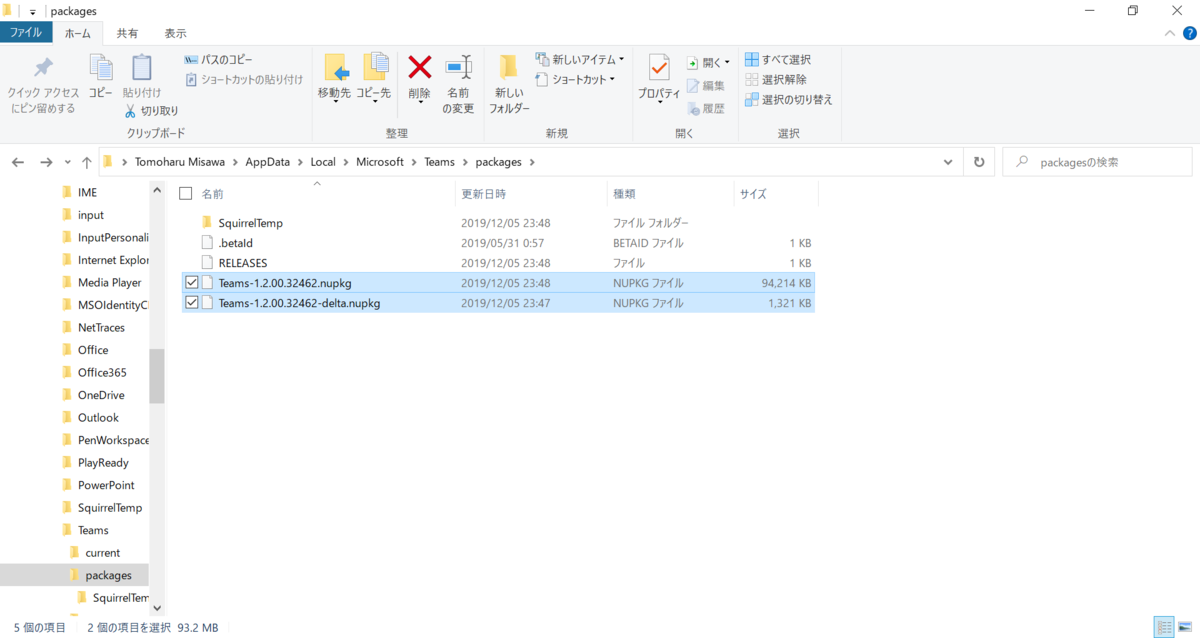Select current folder under Teams
The height and width of the screenshot is (638, 1200).
(x=102, y=553)
